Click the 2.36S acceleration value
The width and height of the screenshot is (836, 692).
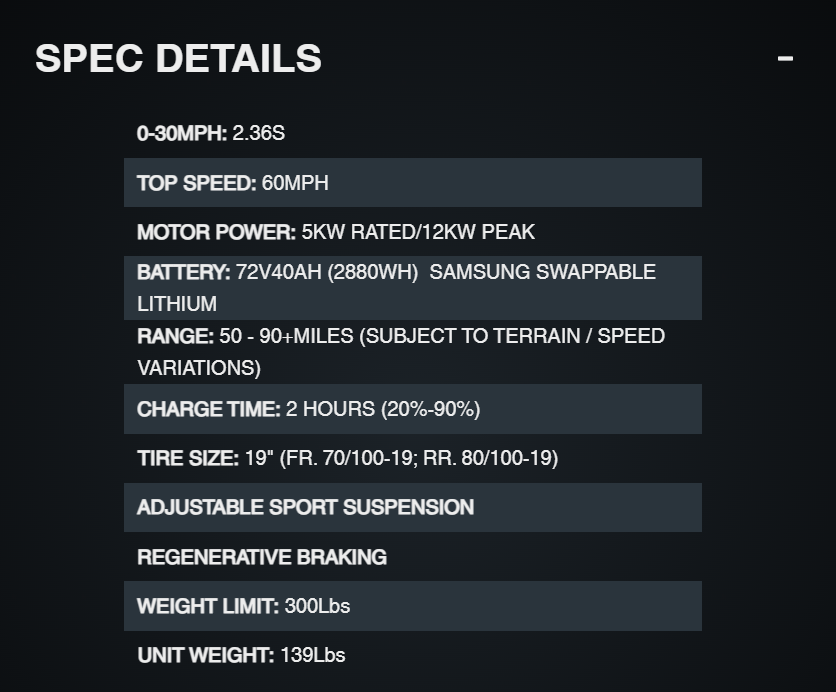click(257, 132)
